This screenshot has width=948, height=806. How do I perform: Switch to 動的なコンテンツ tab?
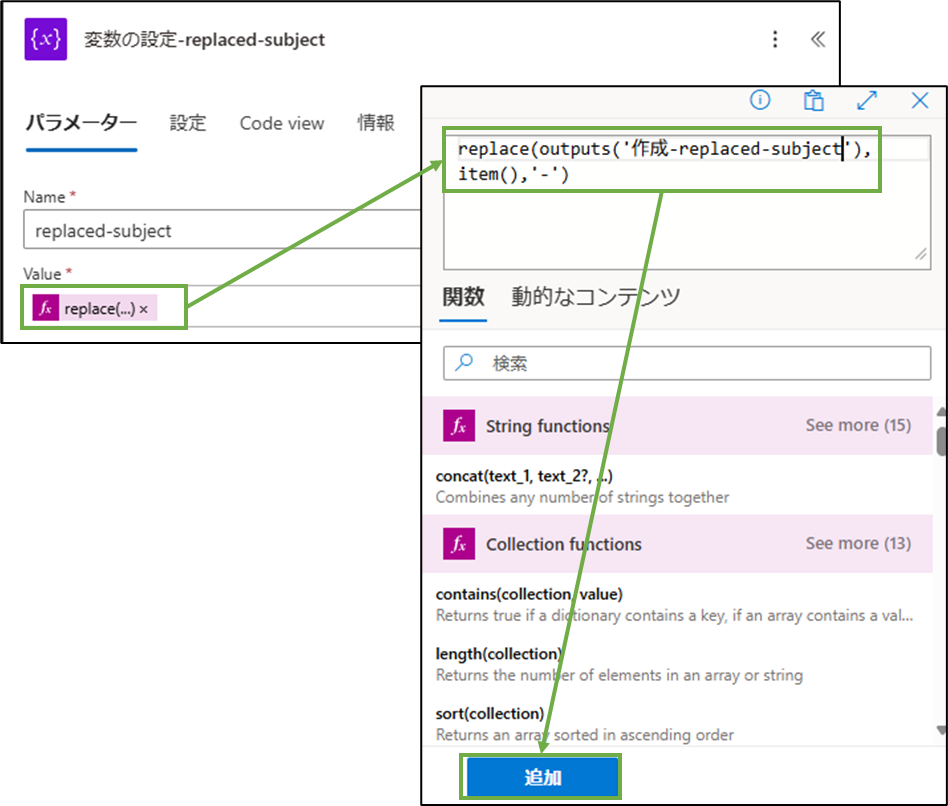click(x=596, y=297)
